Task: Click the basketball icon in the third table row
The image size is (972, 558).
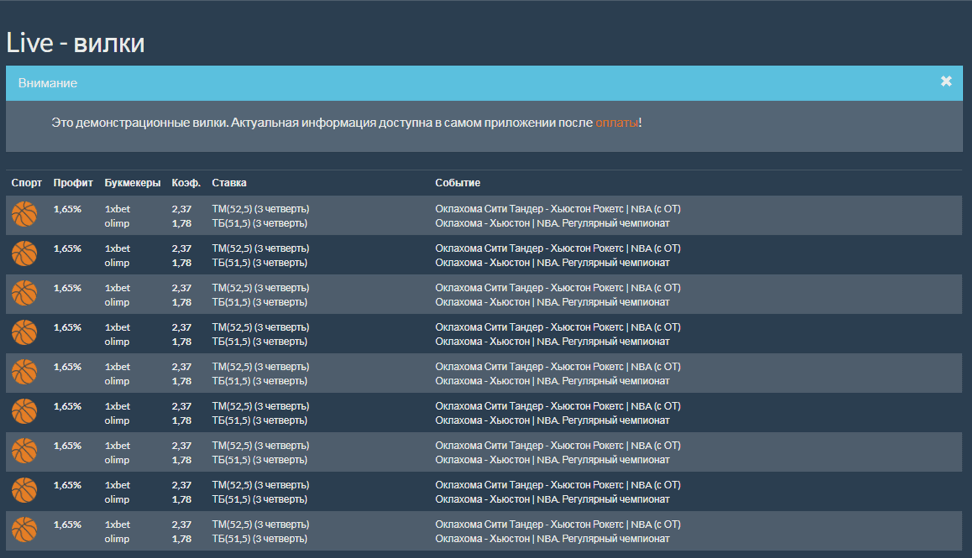Action: [x=24, y=293]
